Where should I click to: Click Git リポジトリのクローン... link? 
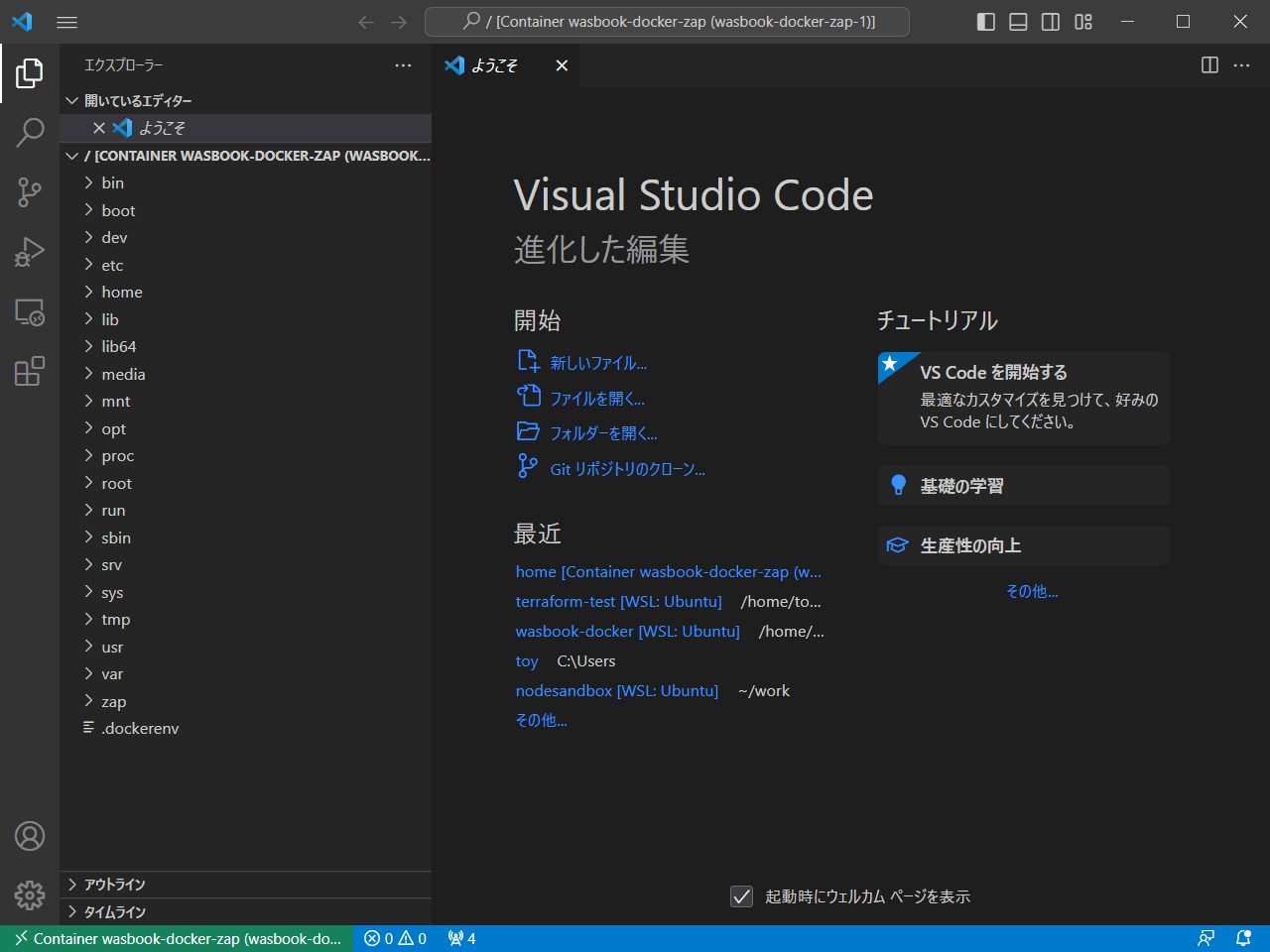pyautogui.click(x=627, y=469)
